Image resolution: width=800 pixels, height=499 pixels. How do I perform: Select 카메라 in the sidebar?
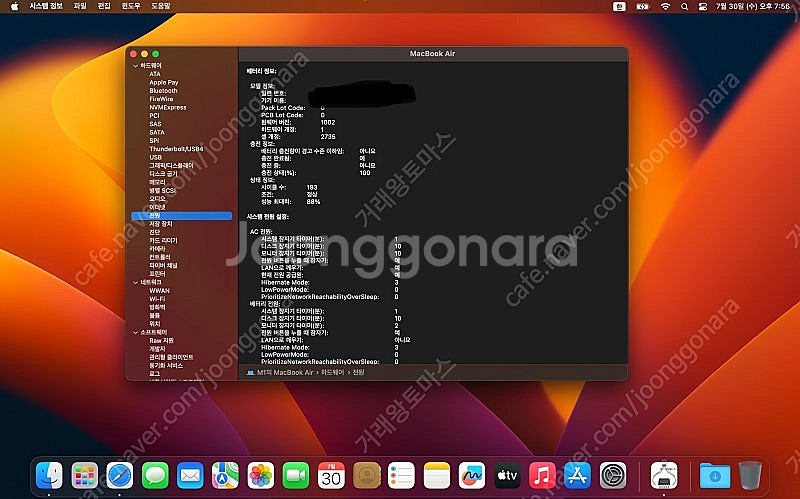coord(157,248)
